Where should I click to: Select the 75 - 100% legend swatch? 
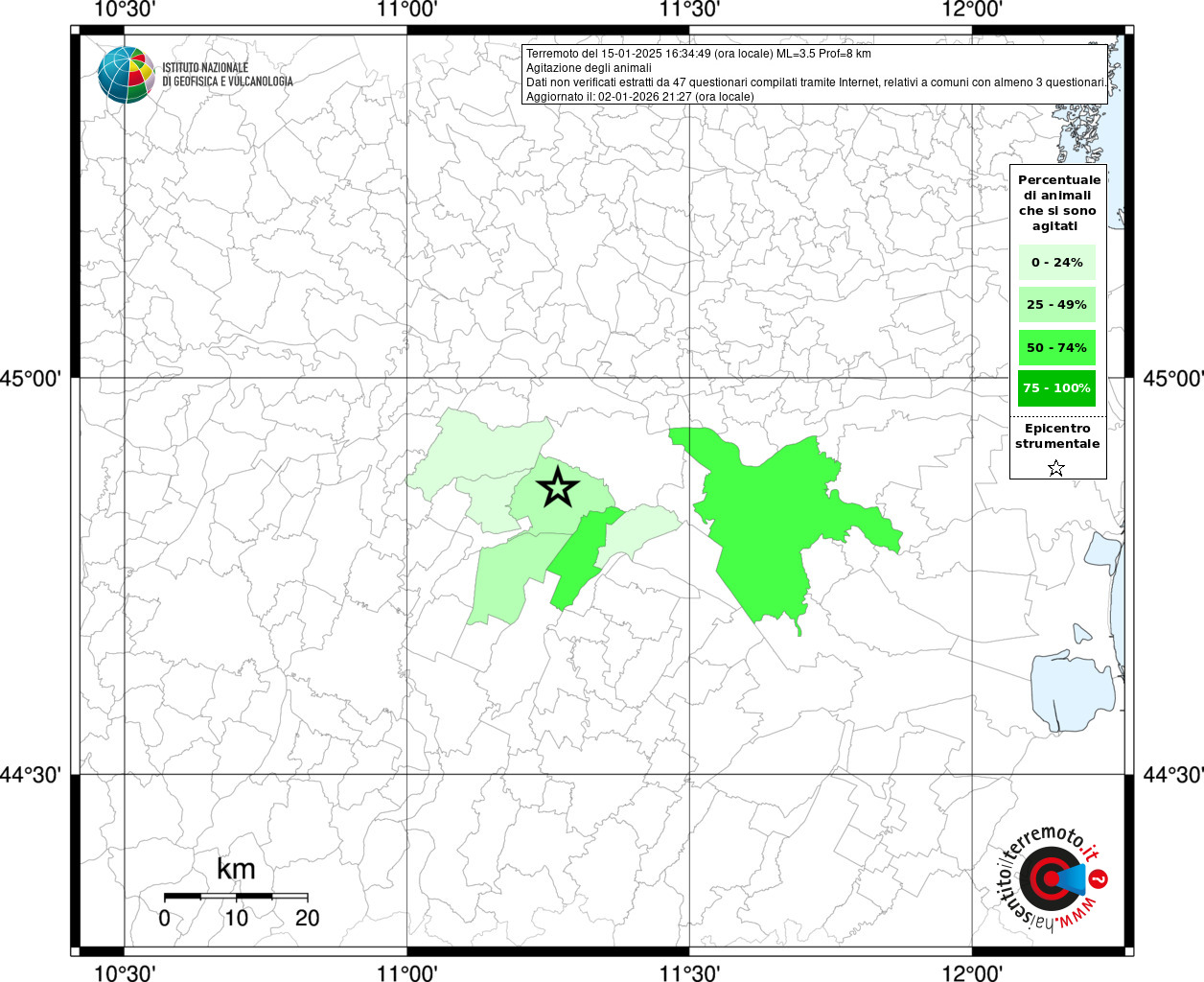point(1057,387)
